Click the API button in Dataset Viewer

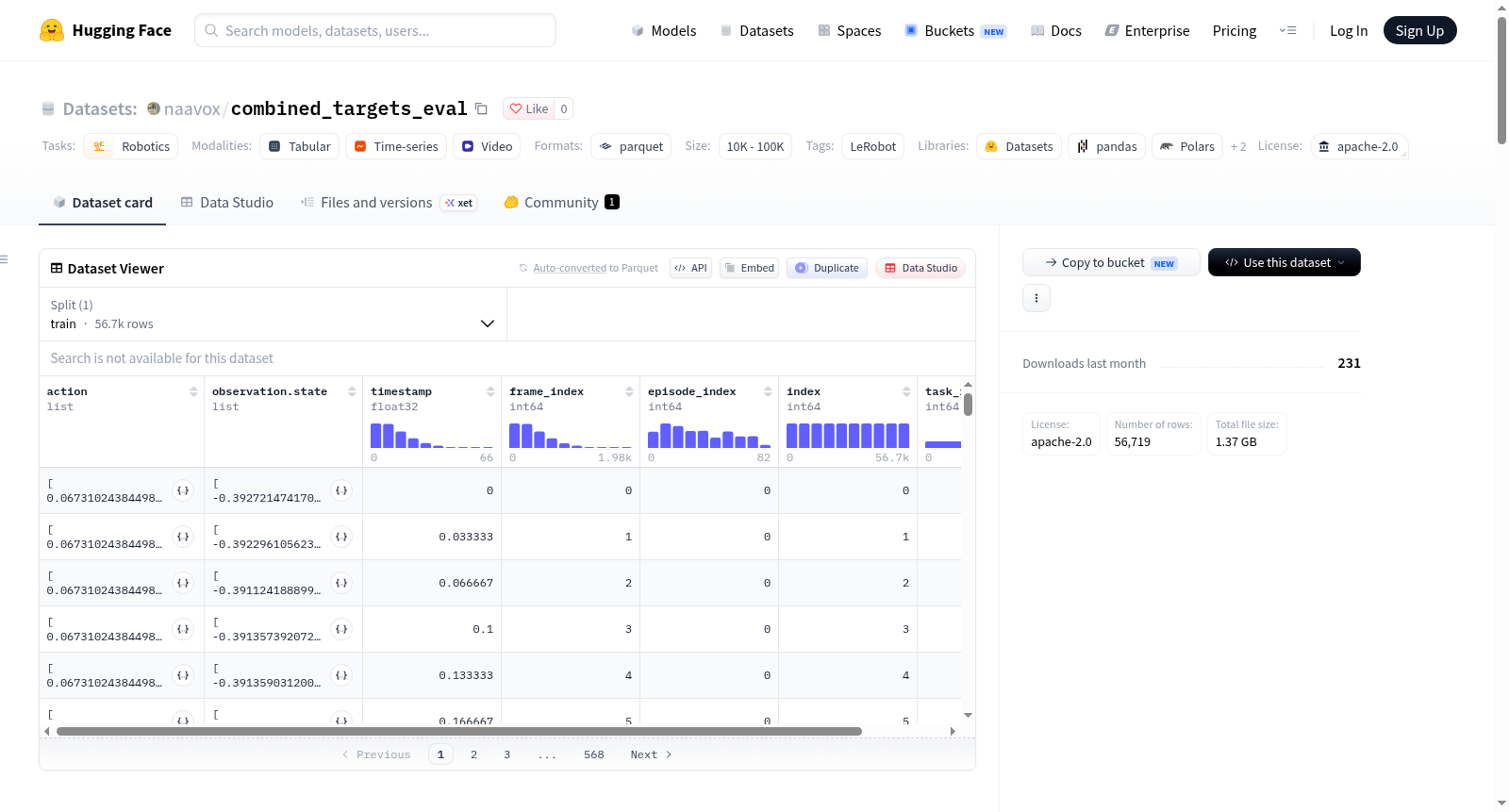pos(690,268)
